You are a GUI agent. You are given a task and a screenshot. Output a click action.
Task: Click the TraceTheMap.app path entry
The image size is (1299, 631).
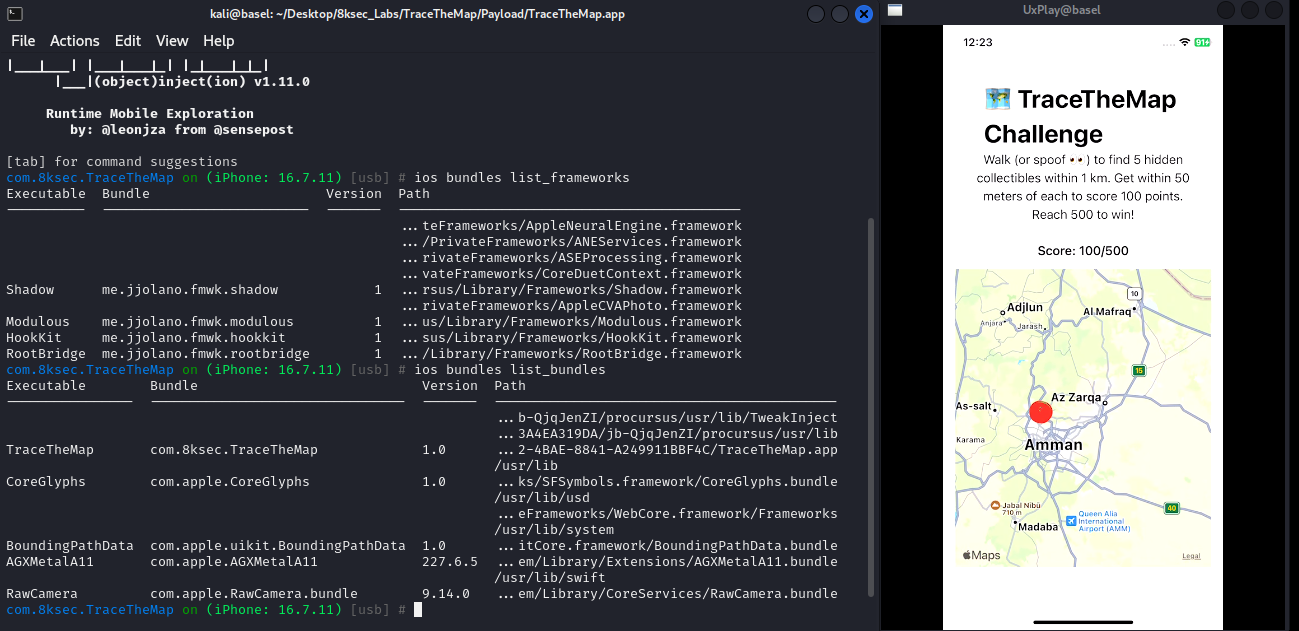(666, 449)
